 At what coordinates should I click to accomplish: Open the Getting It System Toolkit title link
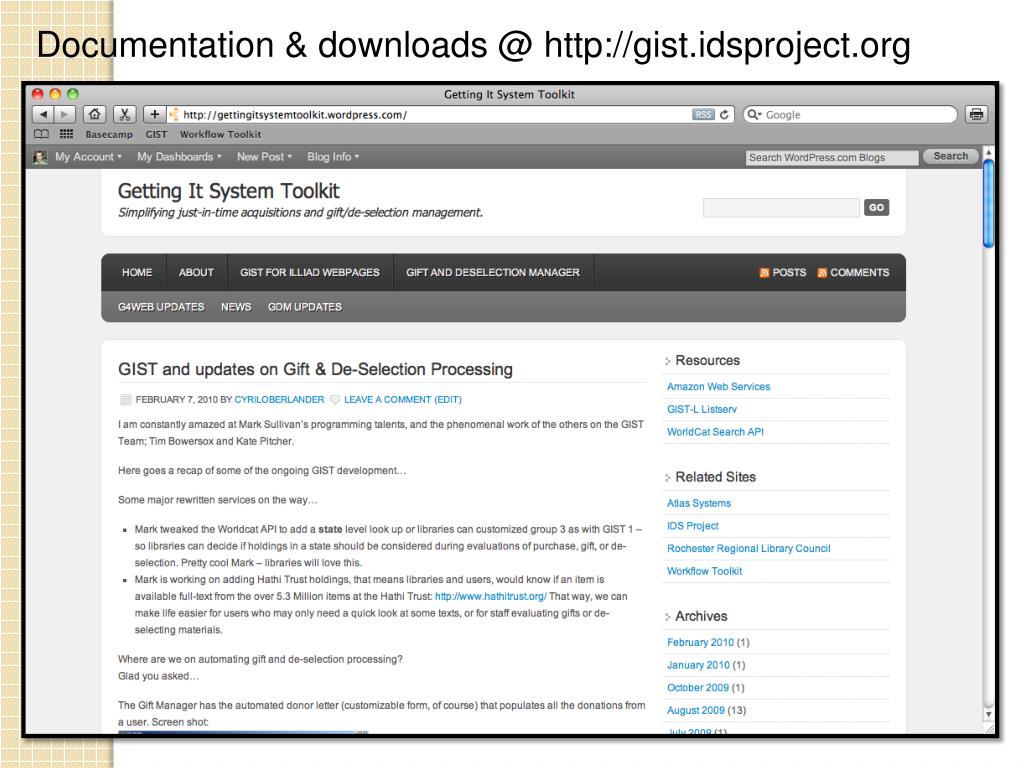tap(229, 191)
